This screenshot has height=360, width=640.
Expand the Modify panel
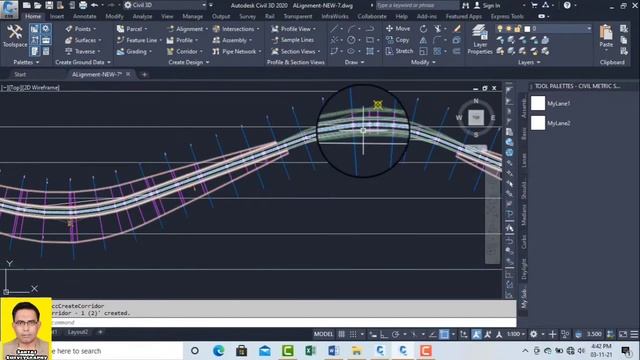(x=423, y=62)
